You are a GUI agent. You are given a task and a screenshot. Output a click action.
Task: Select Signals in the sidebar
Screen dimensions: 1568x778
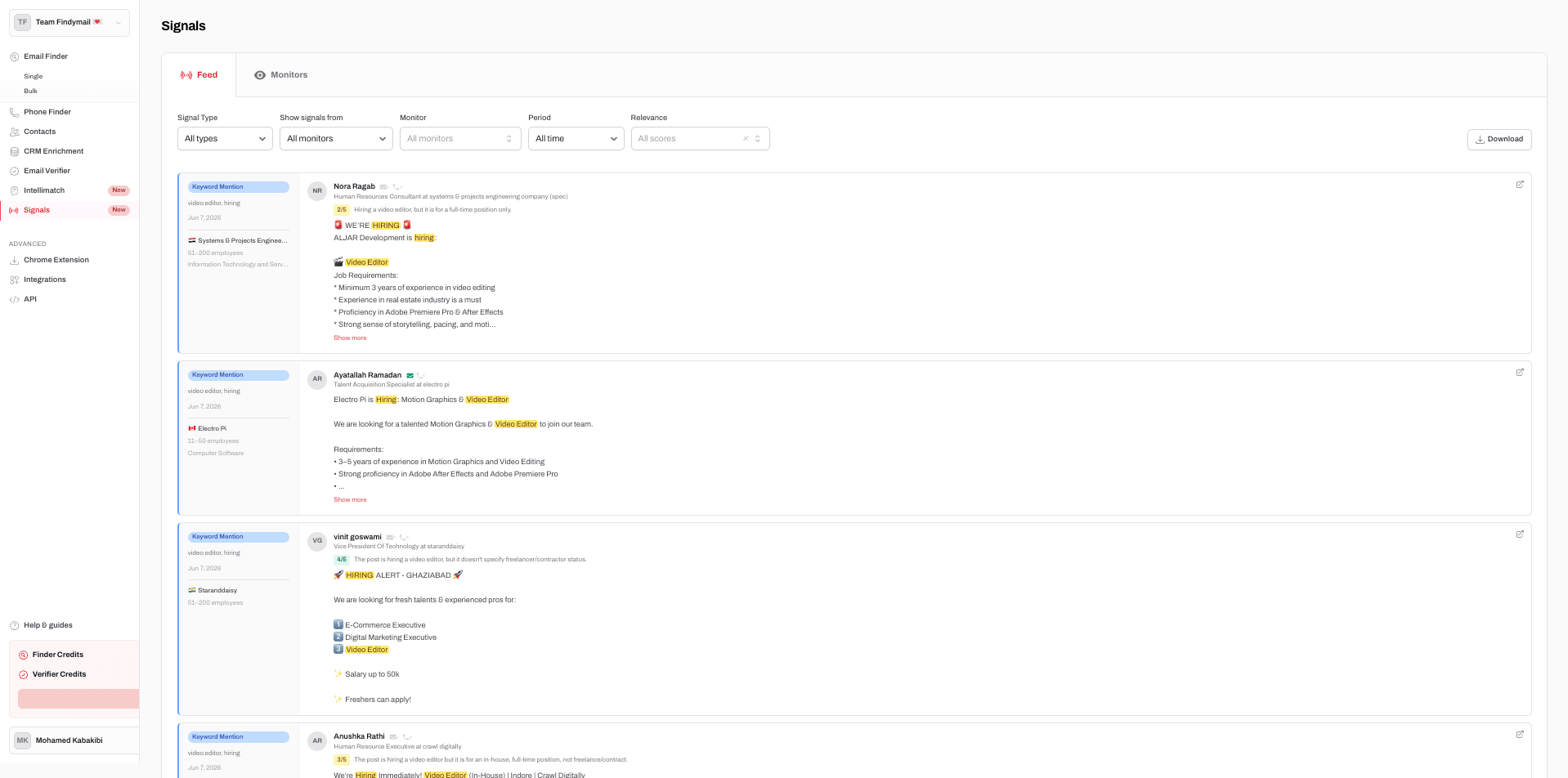coord(37,210)
